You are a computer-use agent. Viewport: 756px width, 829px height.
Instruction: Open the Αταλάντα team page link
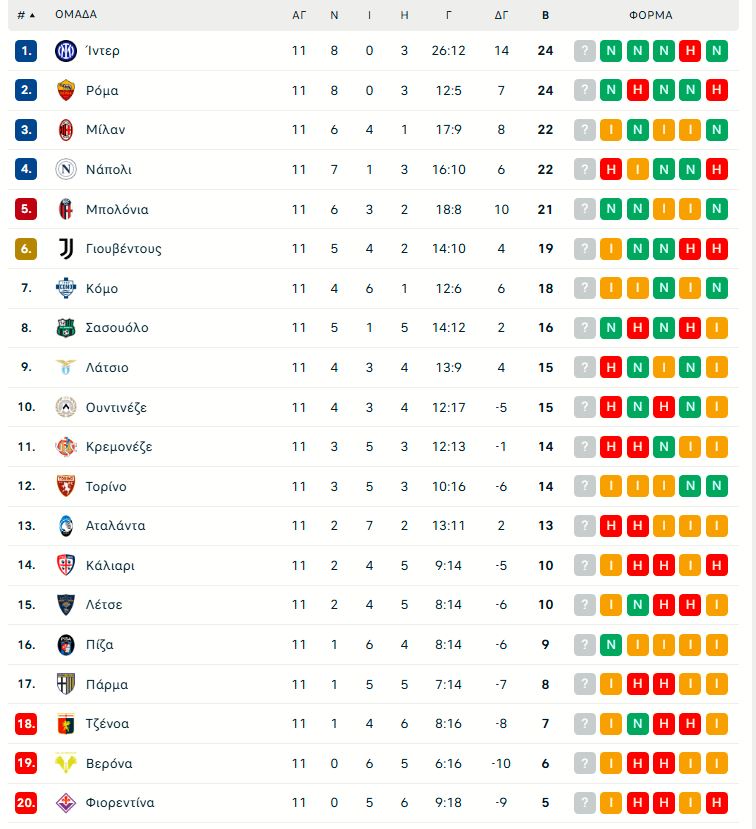point(116,526)
